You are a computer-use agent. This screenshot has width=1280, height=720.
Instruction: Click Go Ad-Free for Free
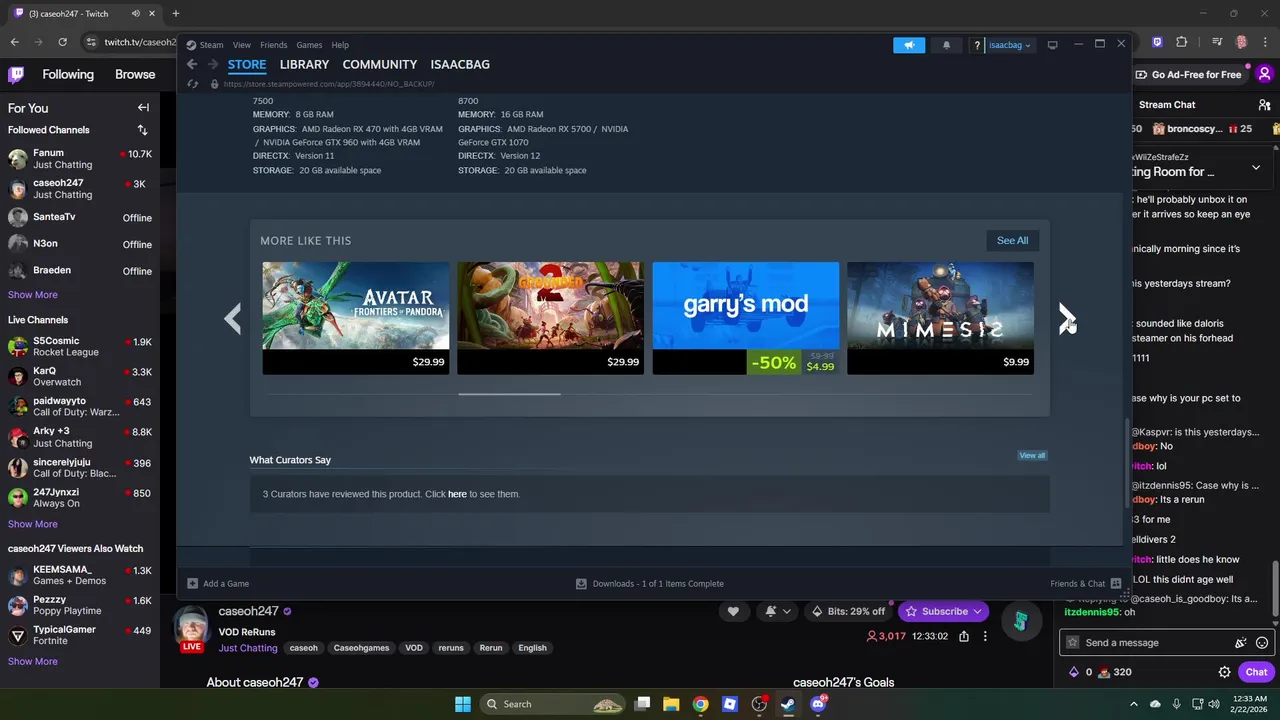click(1187, 74)
